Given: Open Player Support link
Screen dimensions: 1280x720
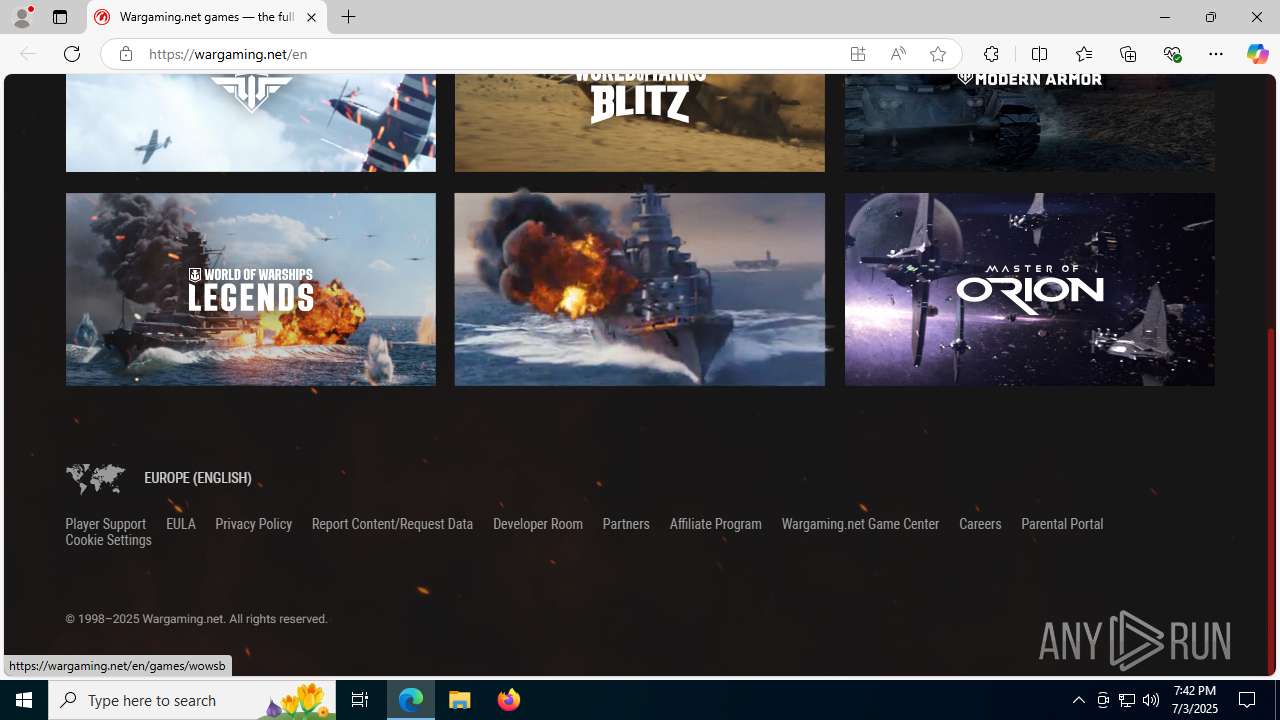Looking at the screenshot, I should (x=105, y=524).
